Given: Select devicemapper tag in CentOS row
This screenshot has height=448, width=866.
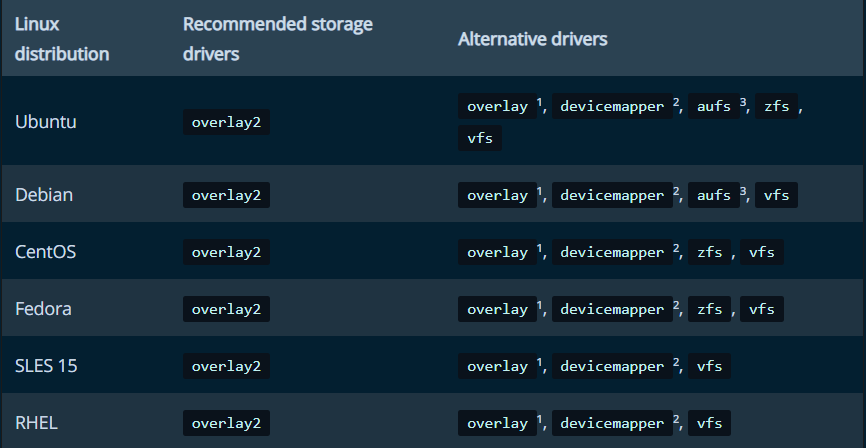Looking at the screenshot, I should tap(612, 252).
